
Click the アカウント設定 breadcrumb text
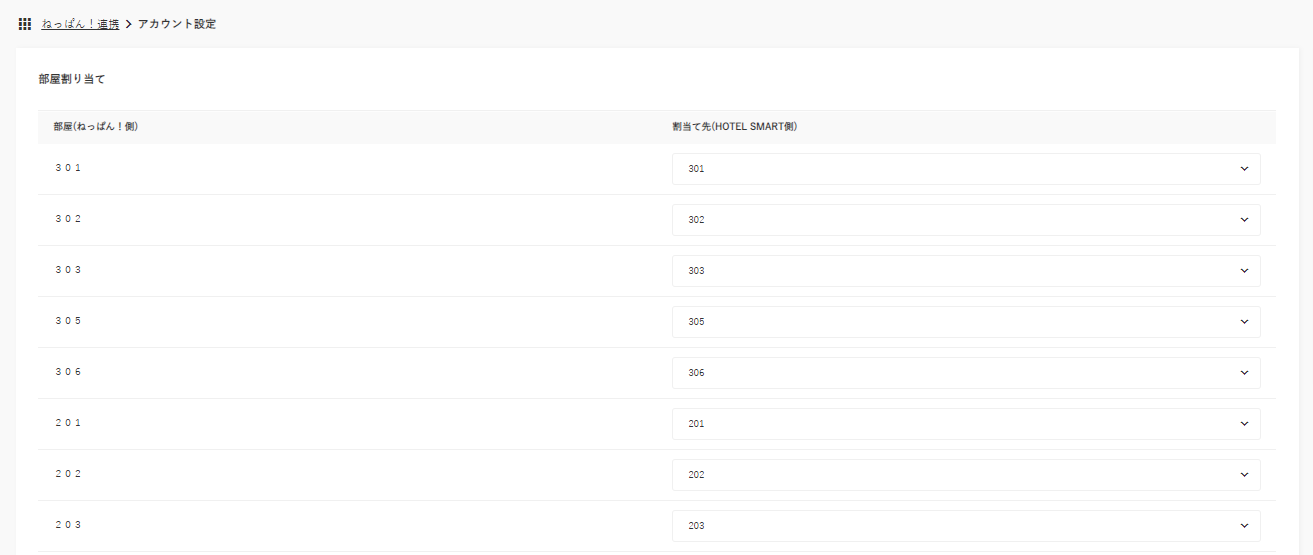(x=177, y=24)
